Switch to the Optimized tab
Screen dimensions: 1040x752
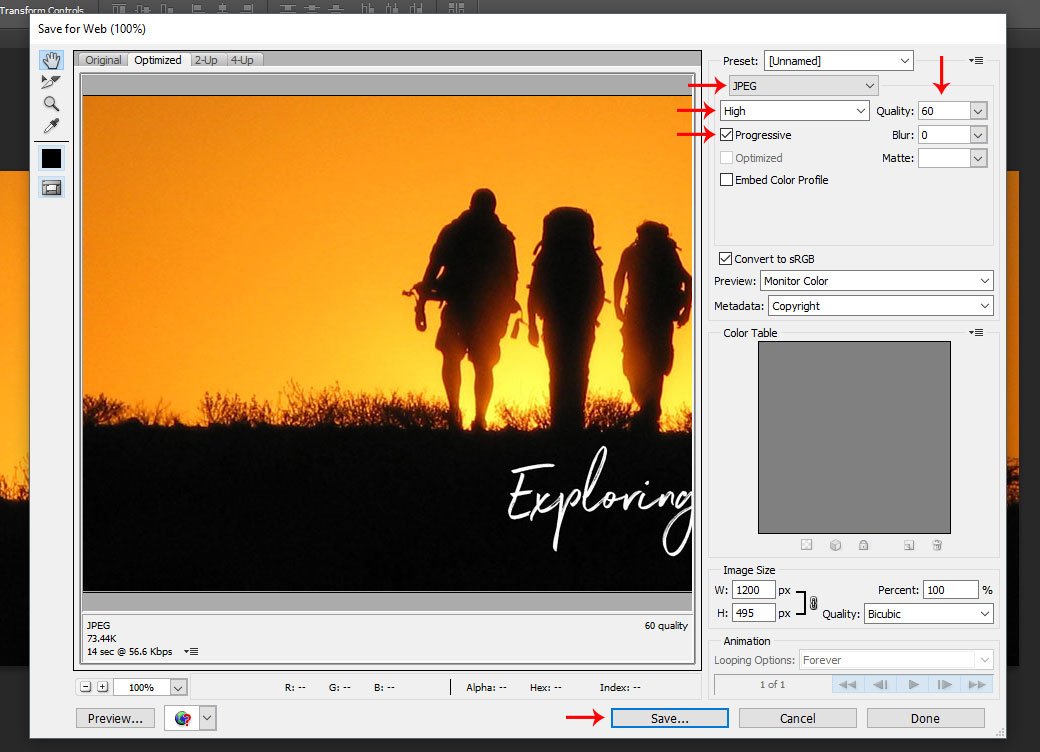[158, 60]
